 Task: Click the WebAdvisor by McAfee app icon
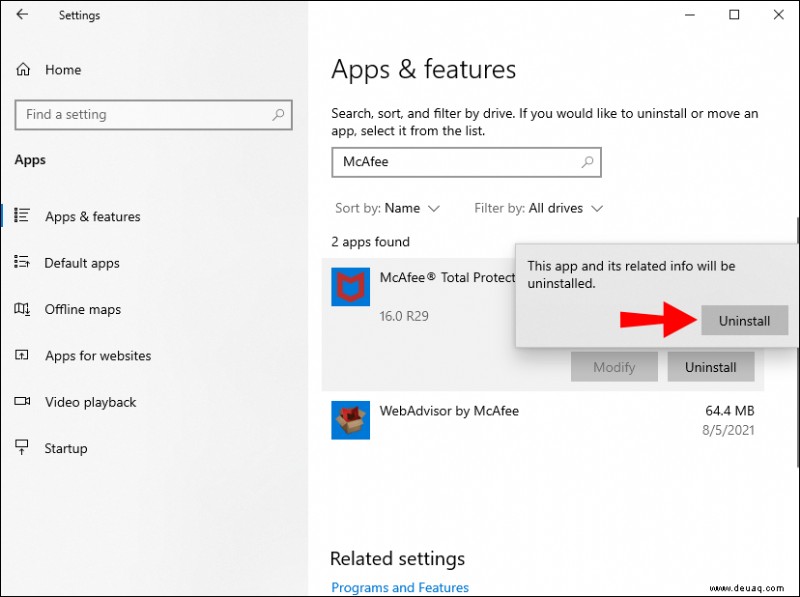pos(351,420)
